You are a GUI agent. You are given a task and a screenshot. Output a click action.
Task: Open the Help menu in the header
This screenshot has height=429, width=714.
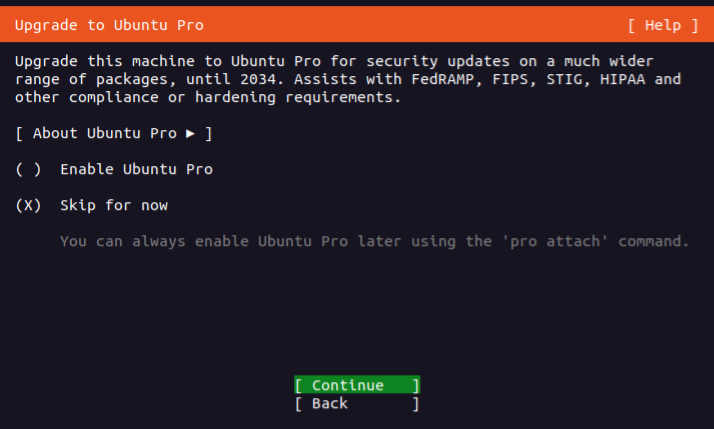664,25
